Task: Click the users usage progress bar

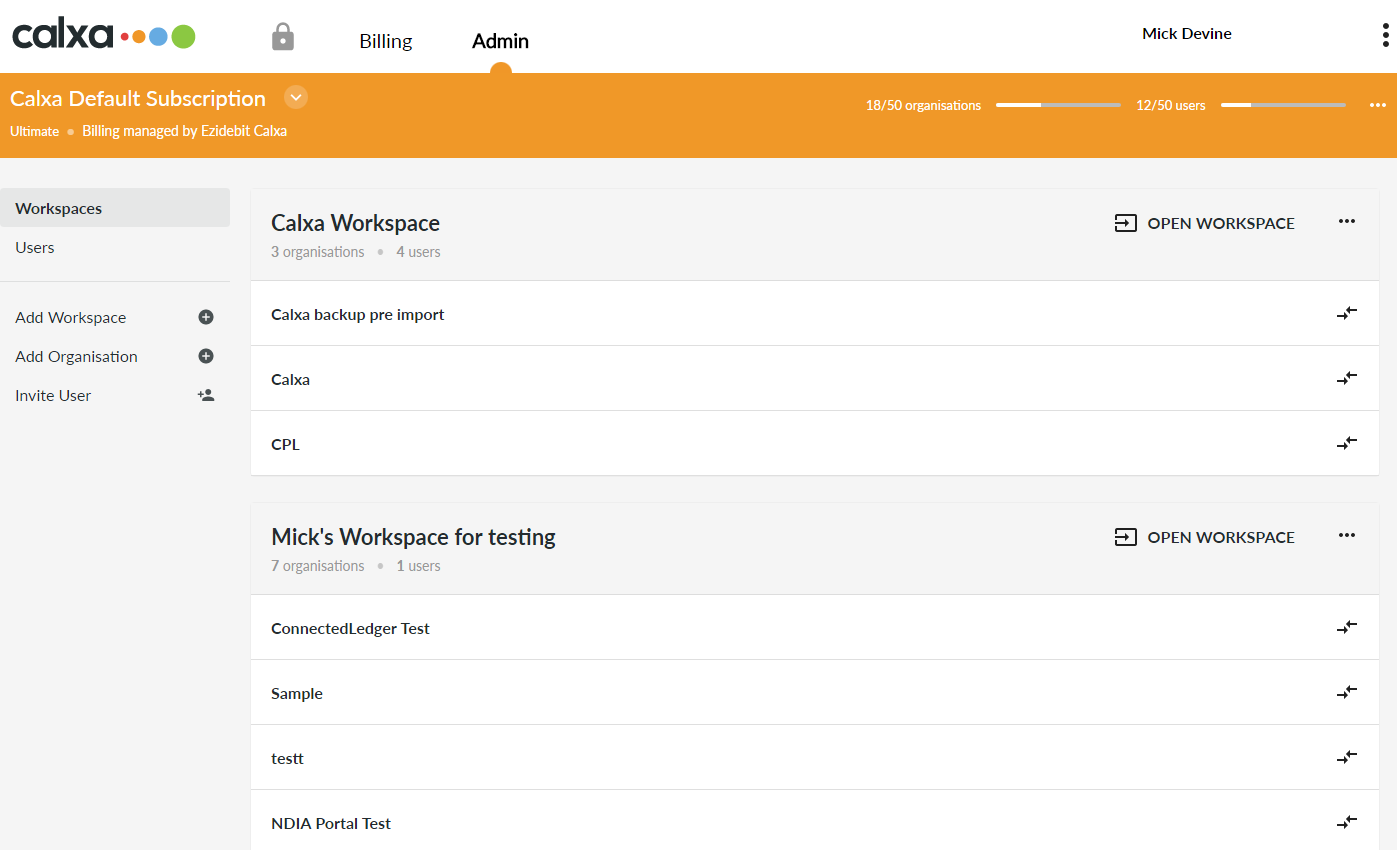Action: 1283,105
